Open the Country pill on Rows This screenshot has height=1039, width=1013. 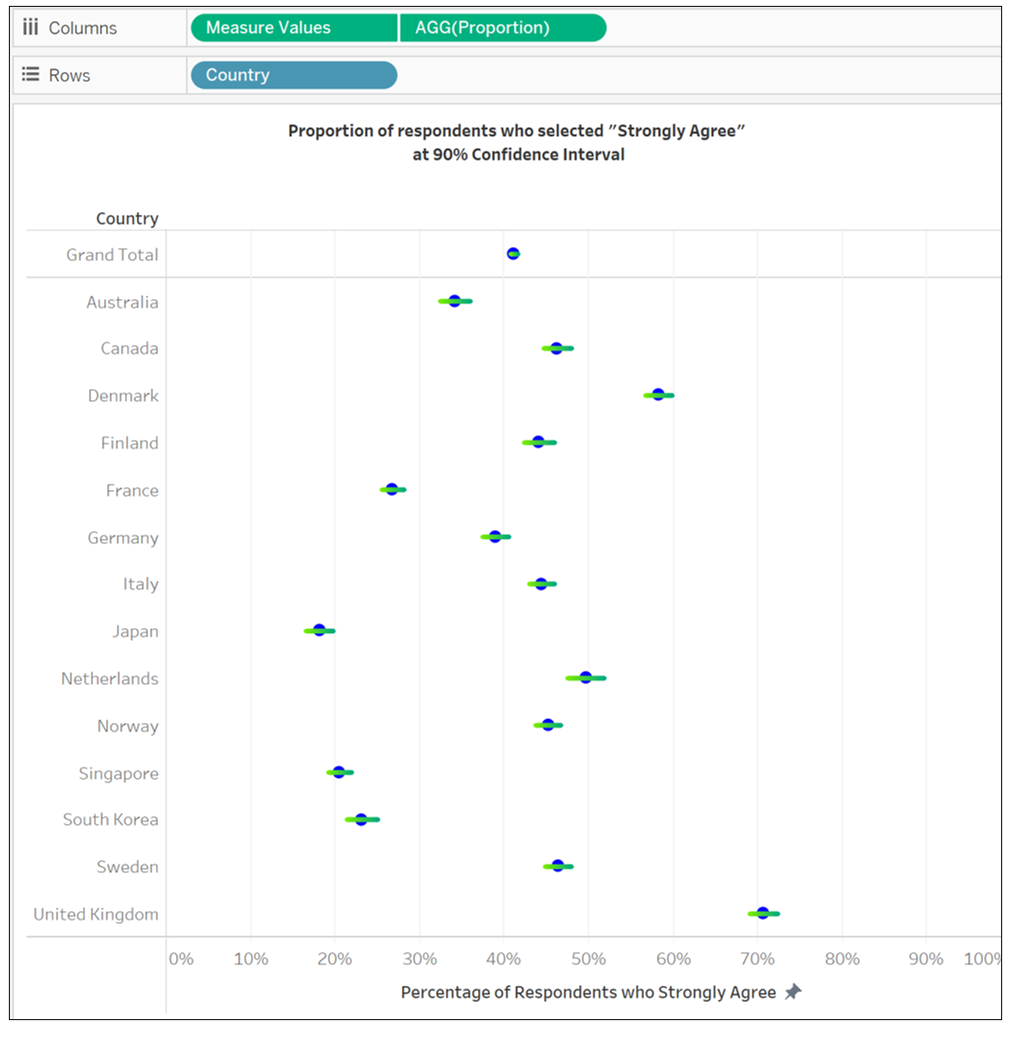point(292,75)
